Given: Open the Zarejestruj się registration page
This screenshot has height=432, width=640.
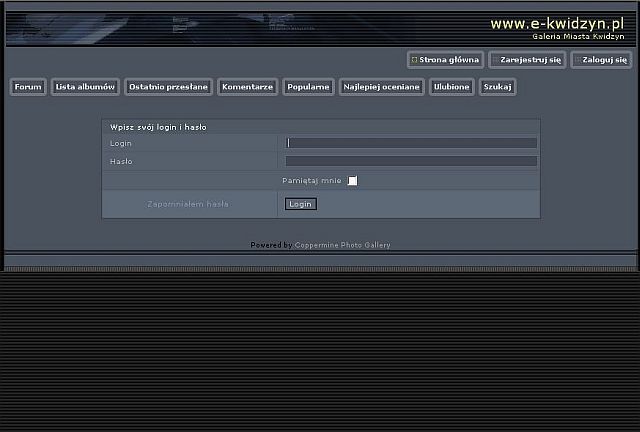Looking at the screenshot, I should pyautogui.click(x=530, y=60).
